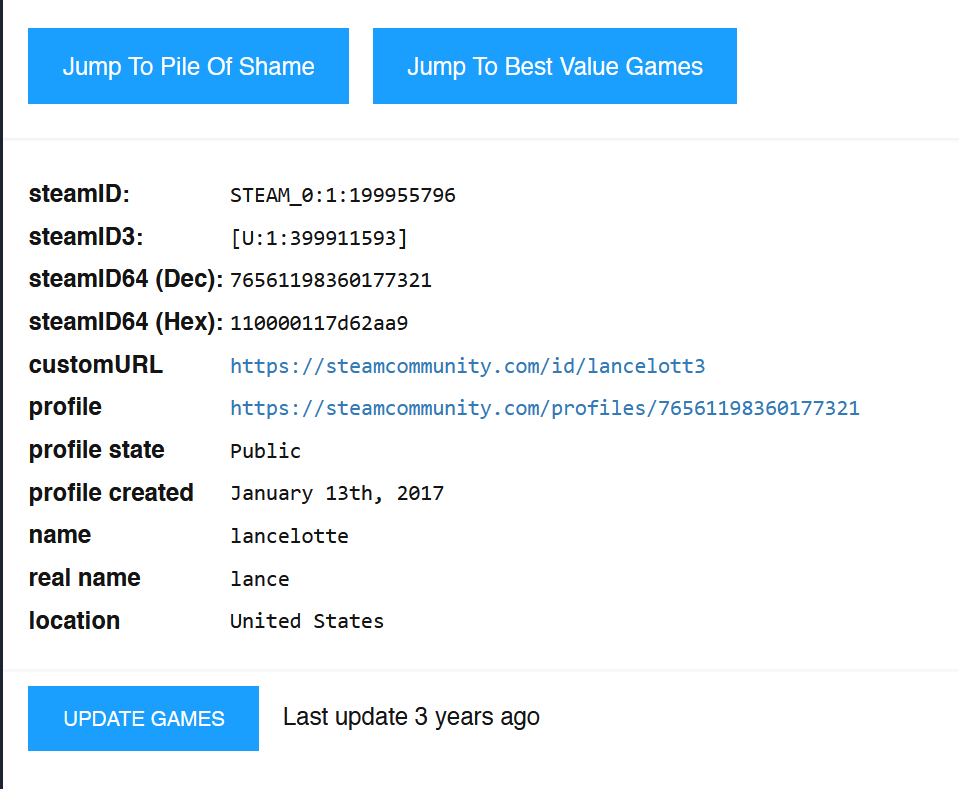The height and width of the screenshot is (789, 959).
Task: Click the real name value lance
Action: pos(259,579)
